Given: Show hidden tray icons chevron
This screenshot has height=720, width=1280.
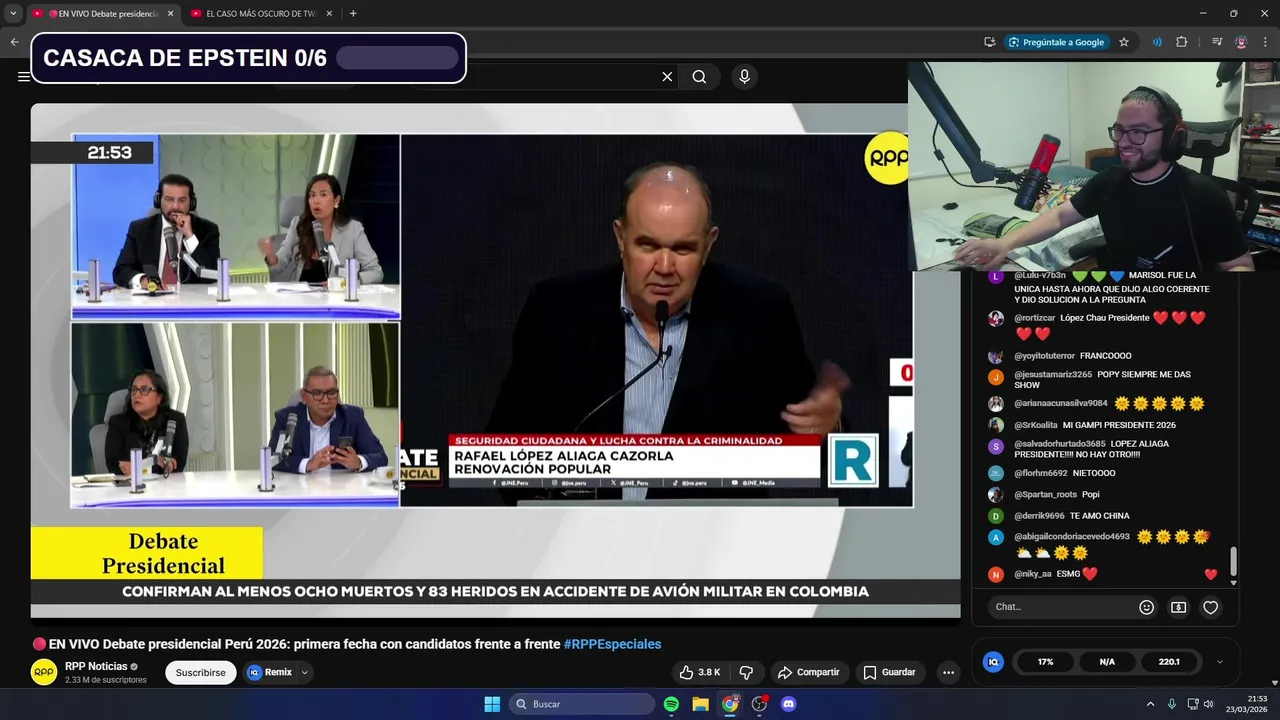Looking at the screenshot, I should point(1150,704).
